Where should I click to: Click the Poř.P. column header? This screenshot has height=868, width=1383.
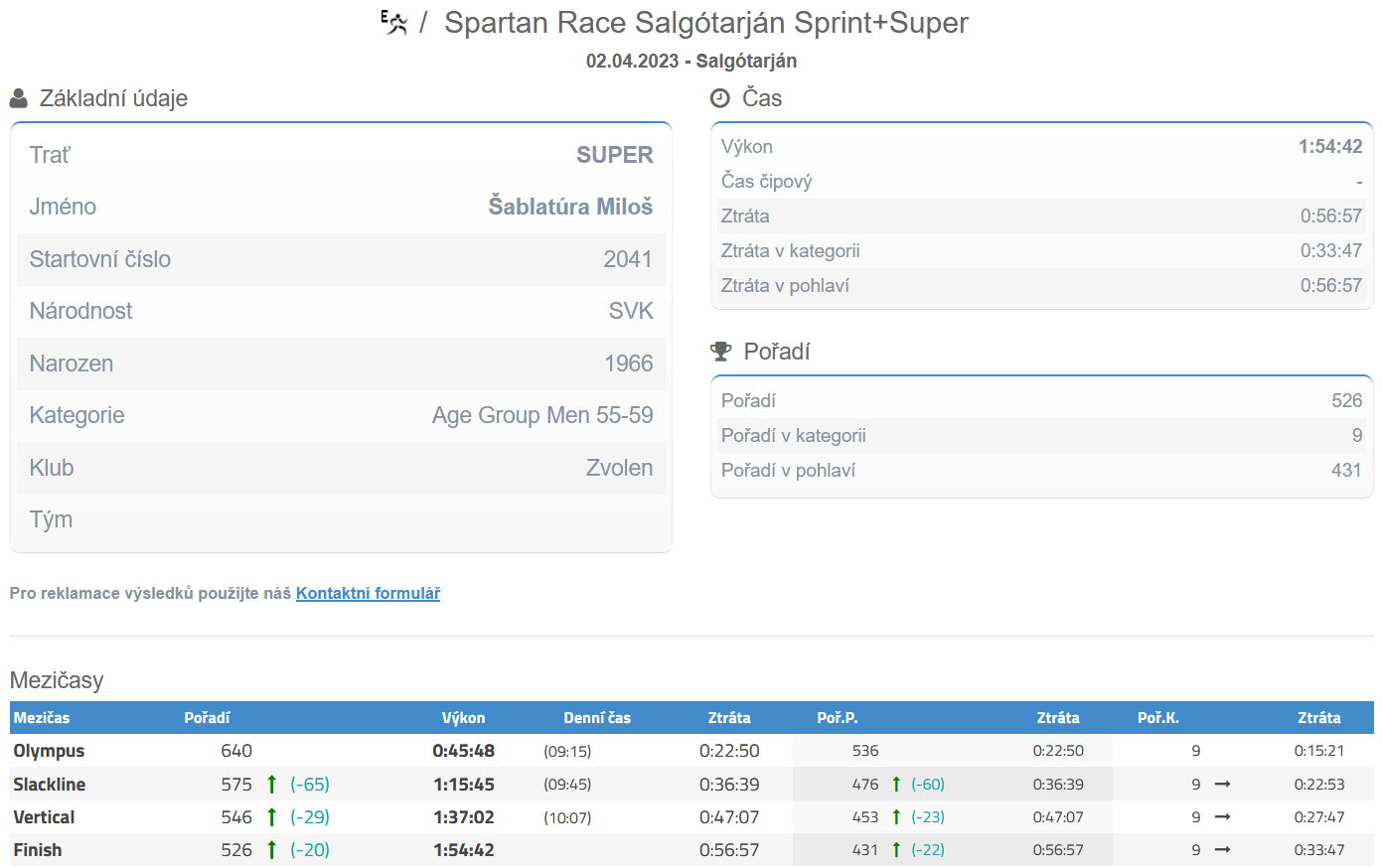(x=838, y=717)
